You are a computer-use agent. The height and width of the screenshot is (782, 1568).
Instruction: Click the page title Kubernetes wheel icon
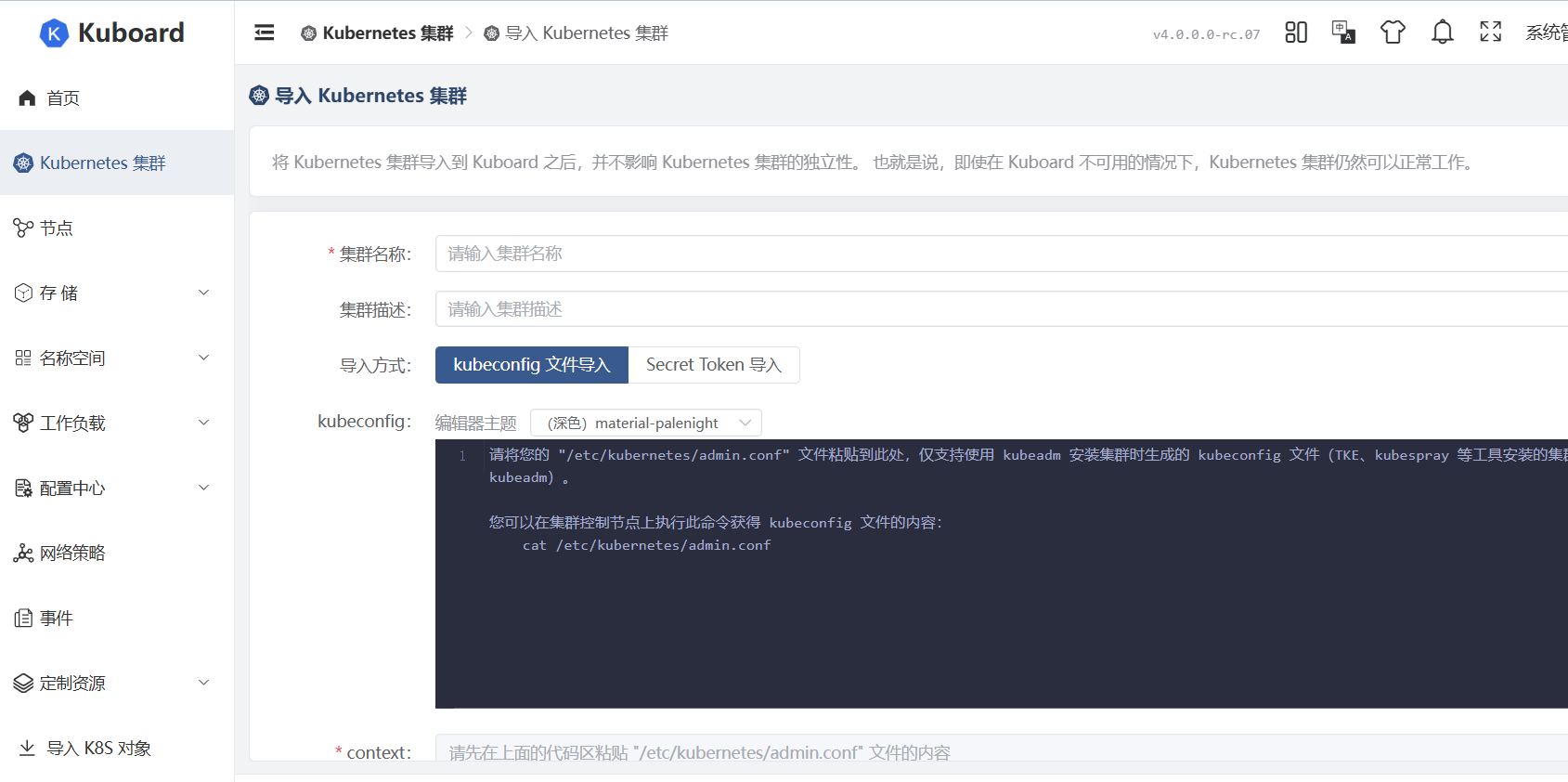click(259, 95)
